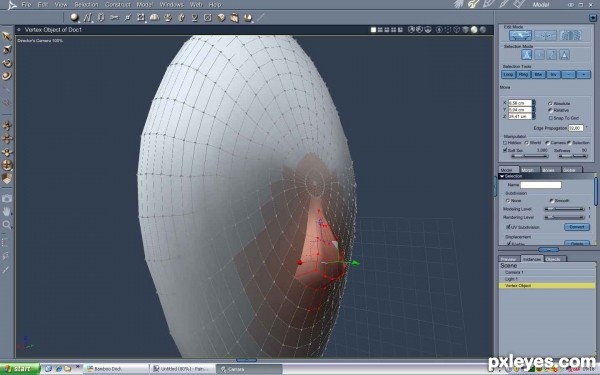Select the Absolute radio button

click(550, 103)
